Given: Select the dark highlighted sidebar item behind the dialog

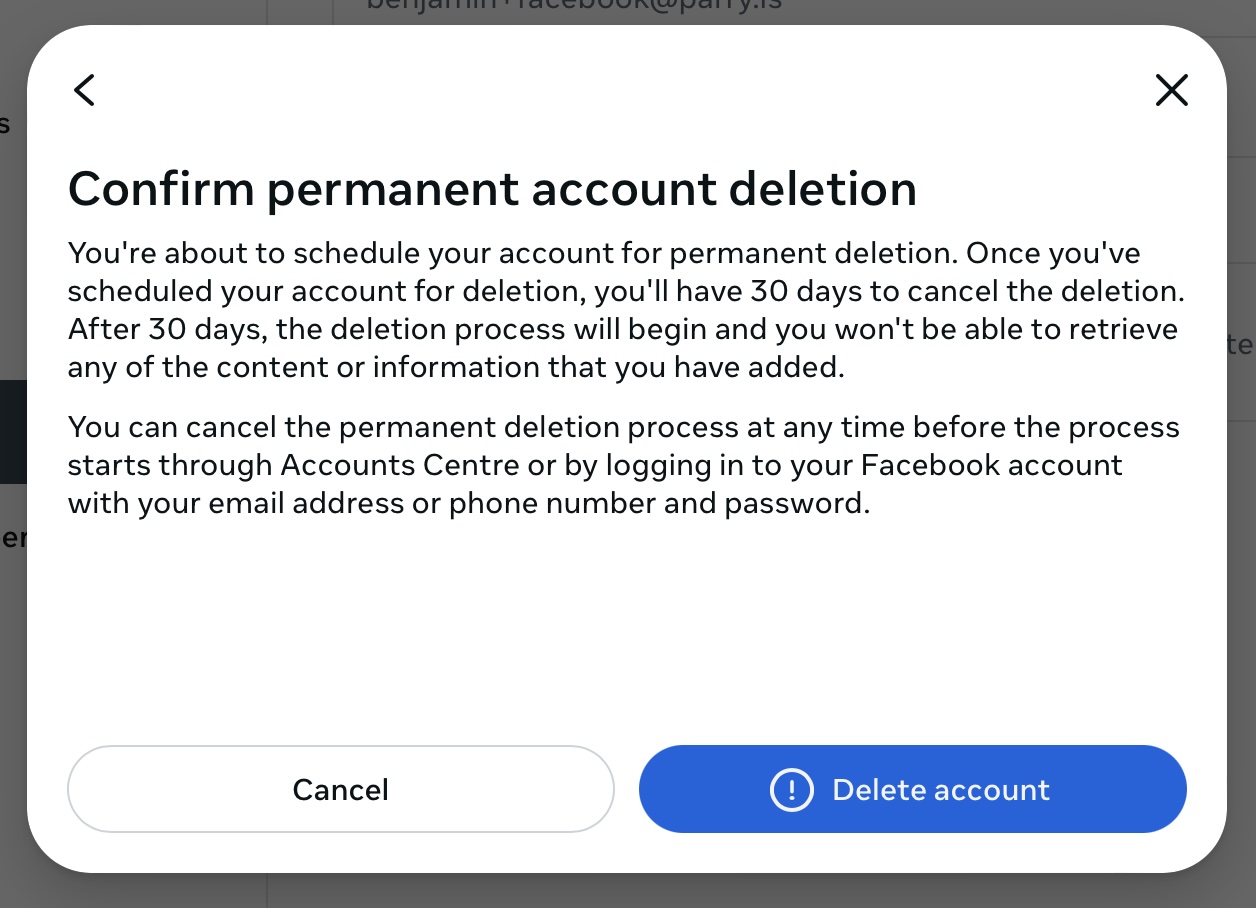Looking at the screenshot, I should point(13,431).
